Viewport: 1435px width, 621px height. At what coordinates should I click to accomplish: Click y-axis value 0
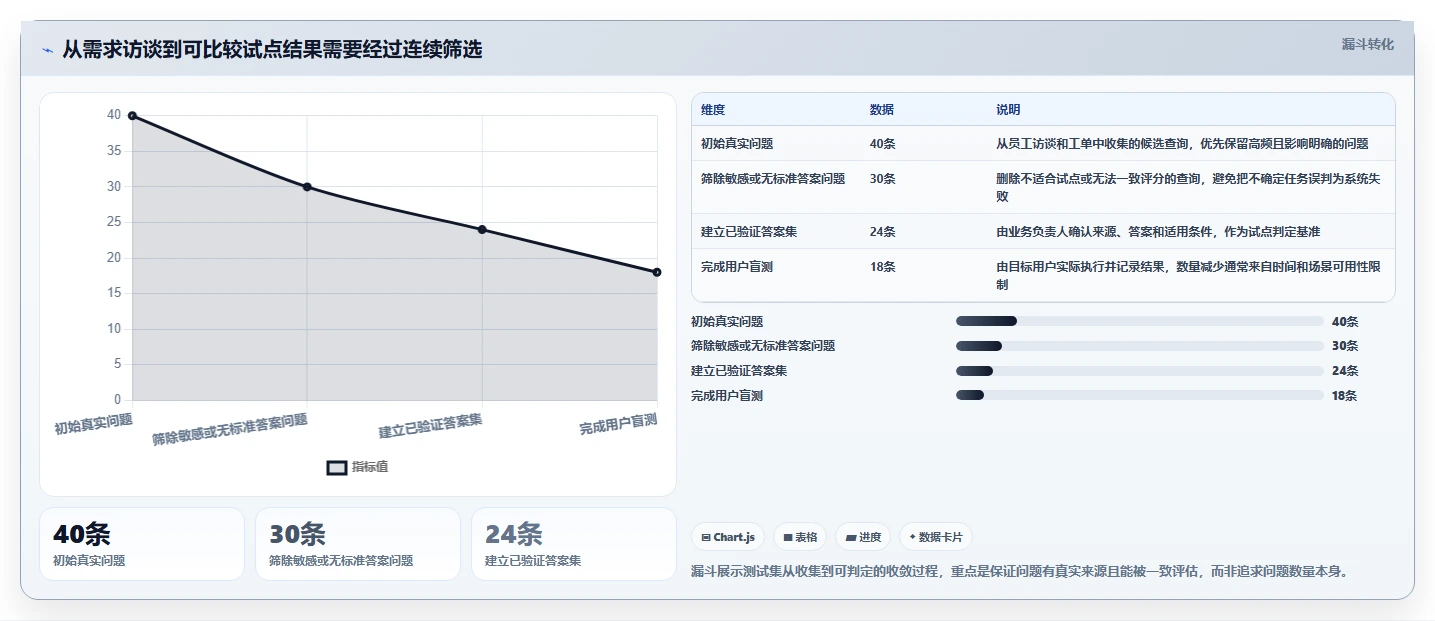(117, 400)
